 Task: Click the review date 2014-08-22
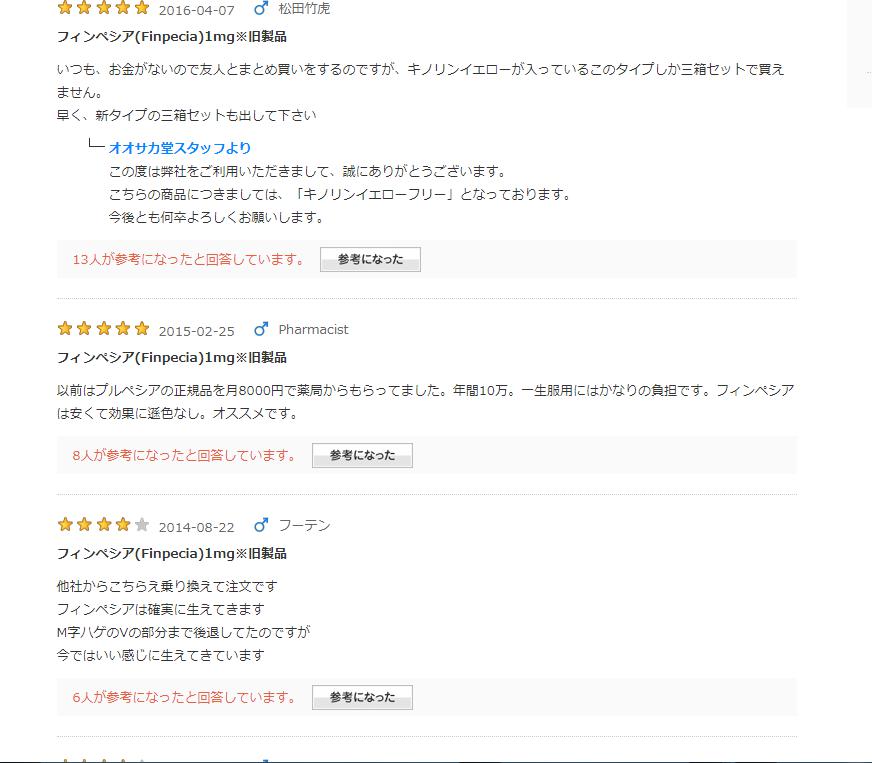(196, 527)
